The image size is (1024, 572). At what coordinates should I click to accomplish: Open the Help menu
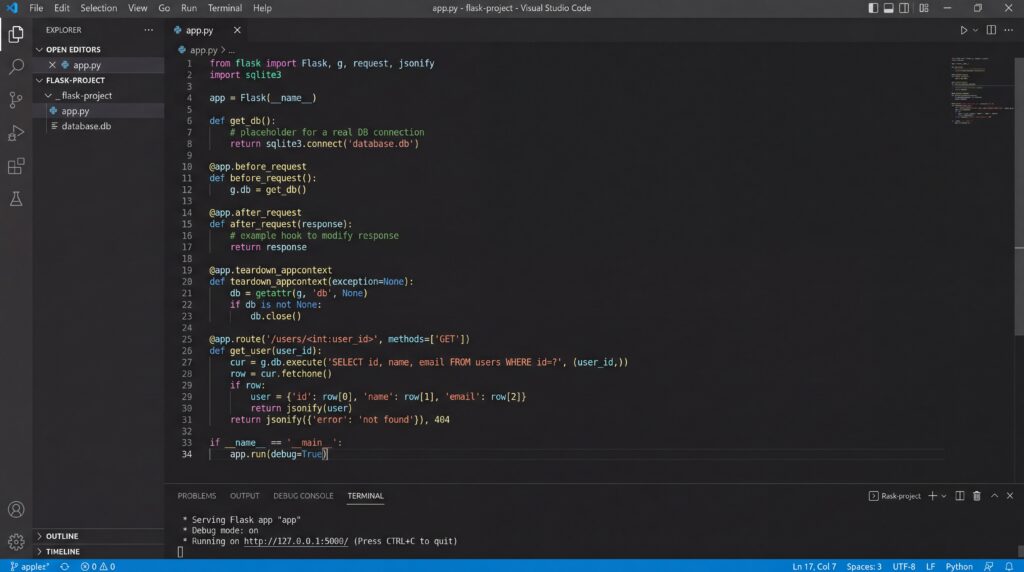(x=262, y=8)
